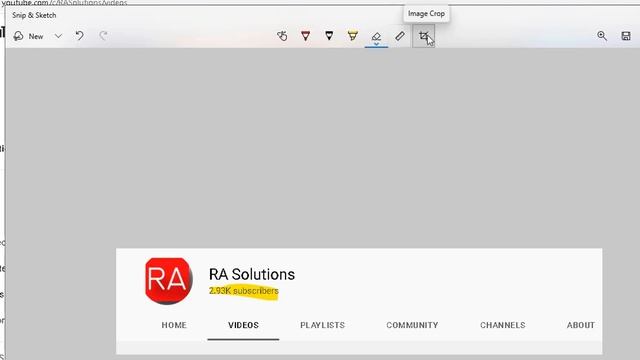
Task: Switch to the VIDEOS tab
Action: [x=243, y=325]
